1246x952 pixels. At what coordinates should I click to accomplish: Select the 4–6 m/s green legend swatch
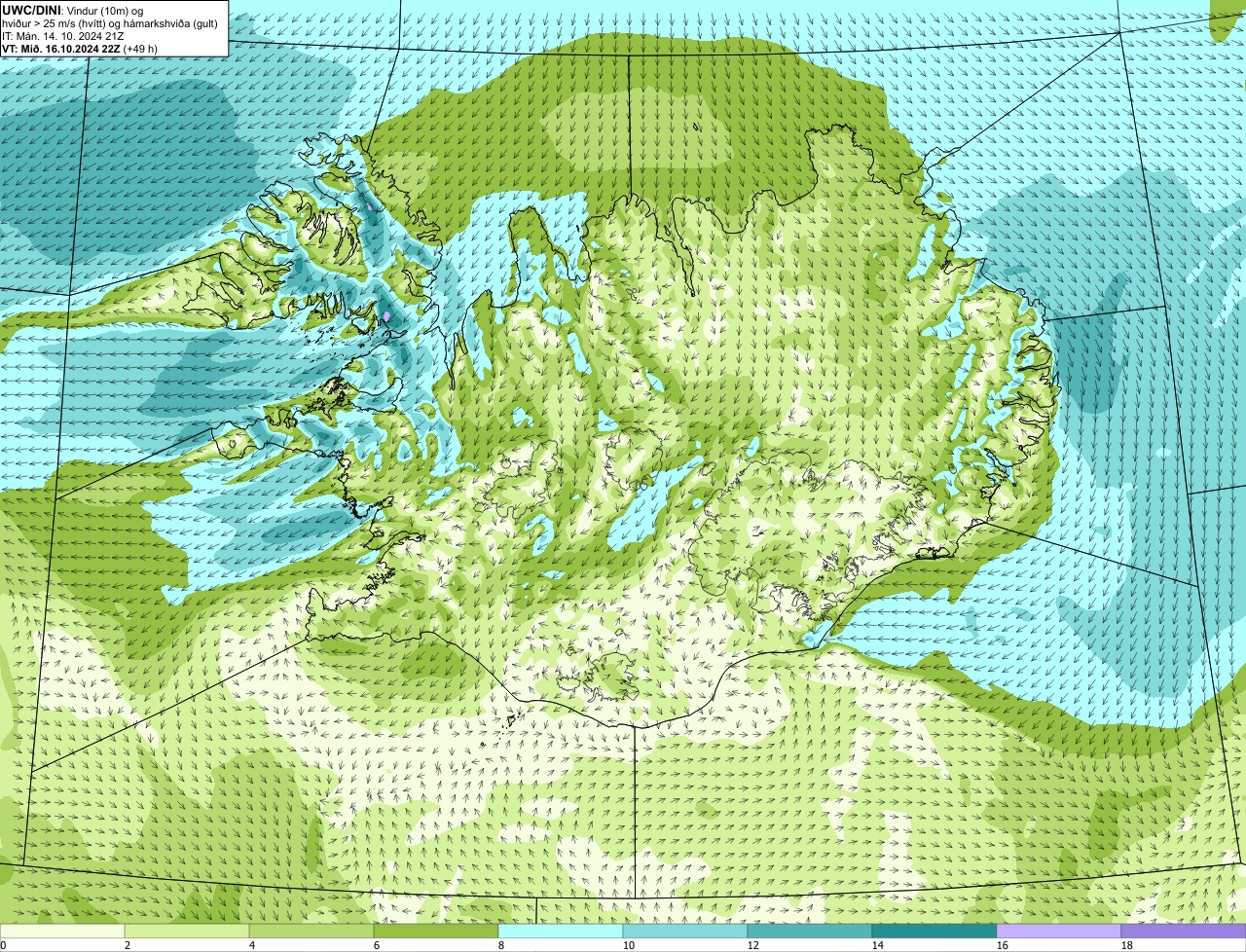311,931
